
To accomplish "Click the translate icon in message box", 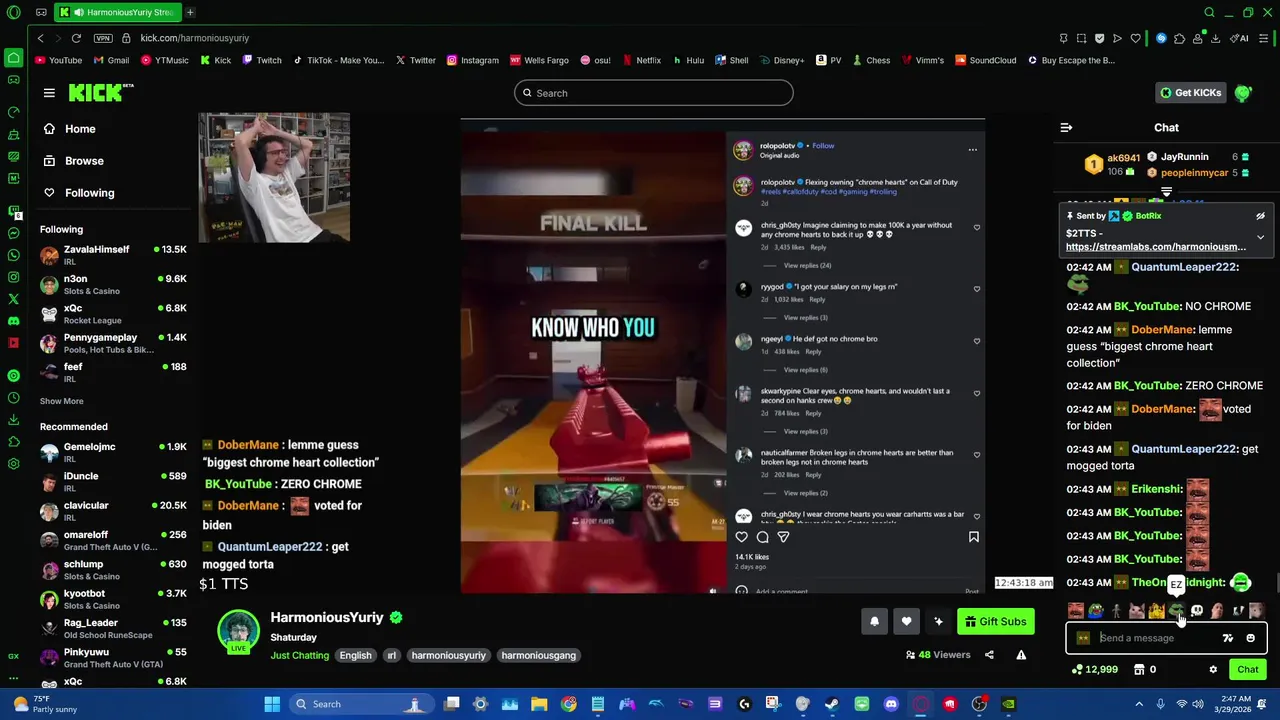I will [x=1228, y=638].
